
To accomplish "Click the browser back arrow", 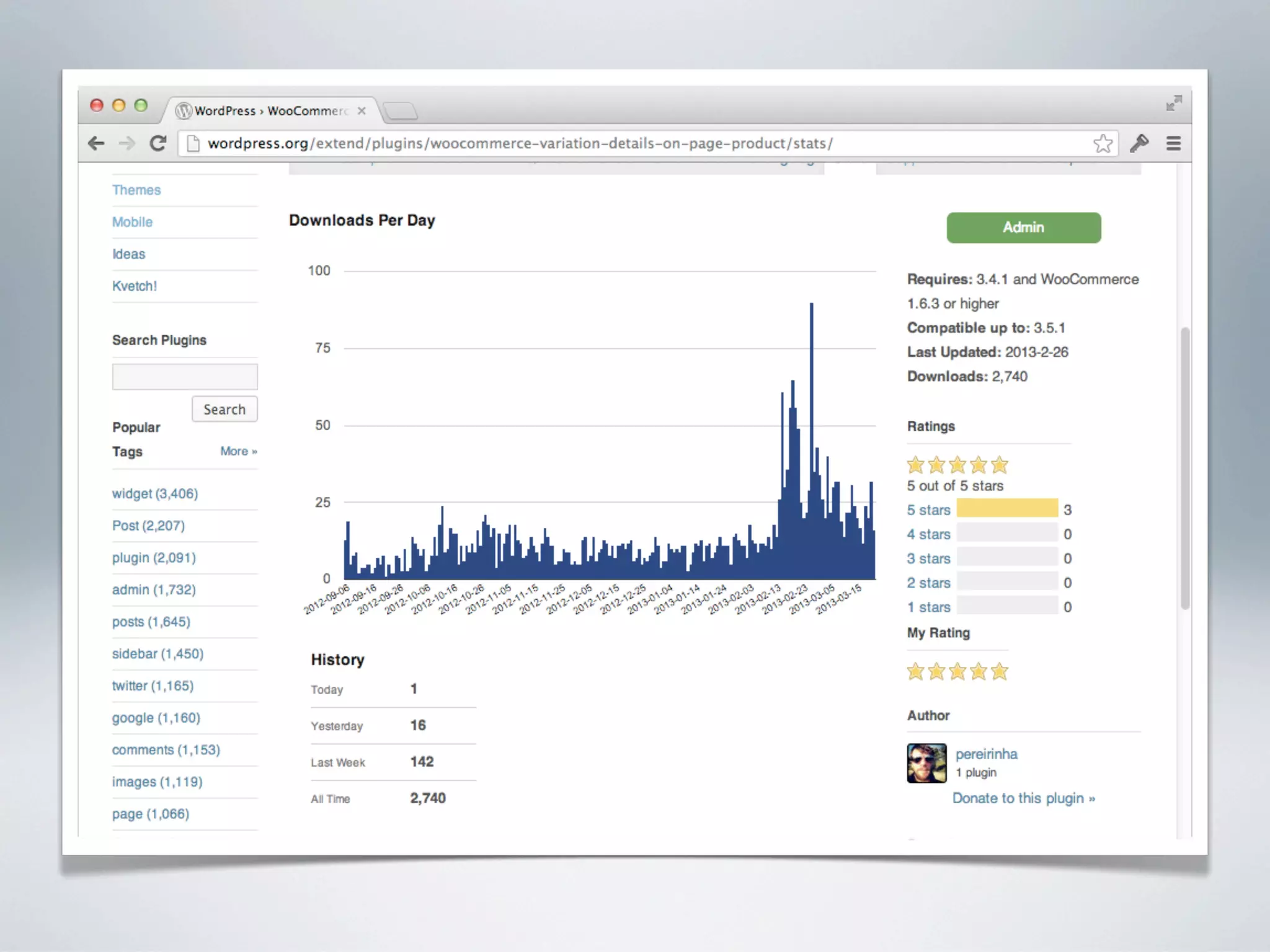I will [96, 144].
